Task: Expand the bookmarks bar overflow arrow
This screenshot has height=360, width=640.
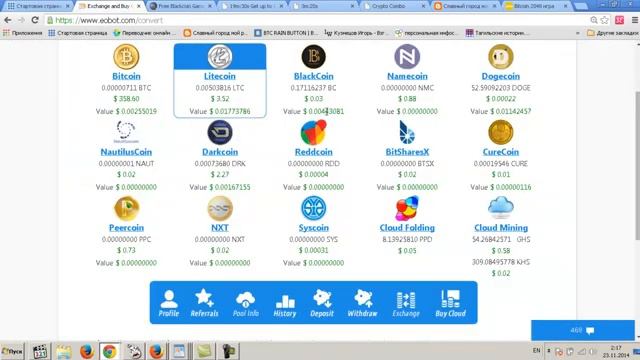Action: coord(578,33)
